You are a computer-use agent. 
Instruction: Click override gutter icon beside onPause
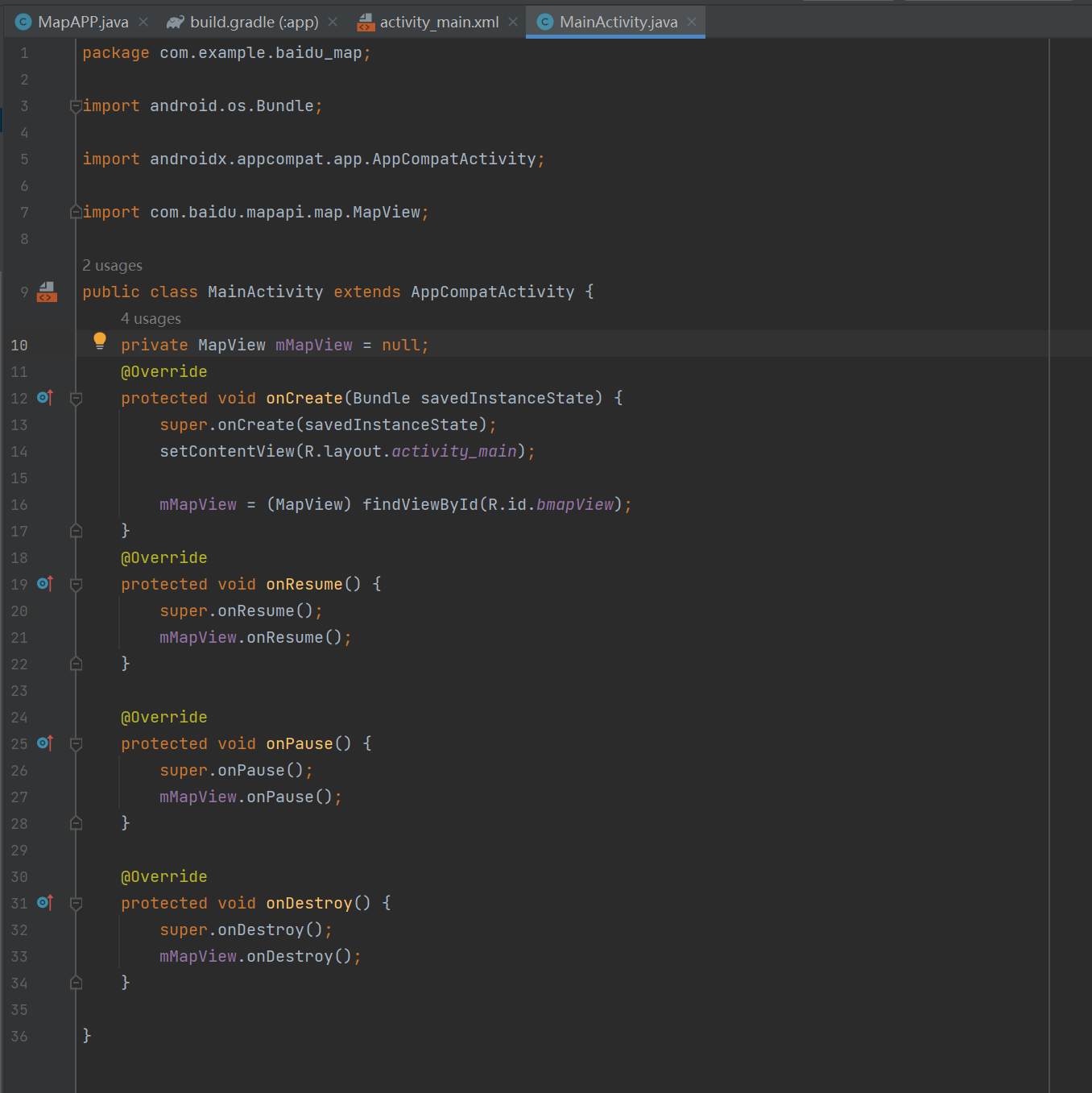[45, 743]
